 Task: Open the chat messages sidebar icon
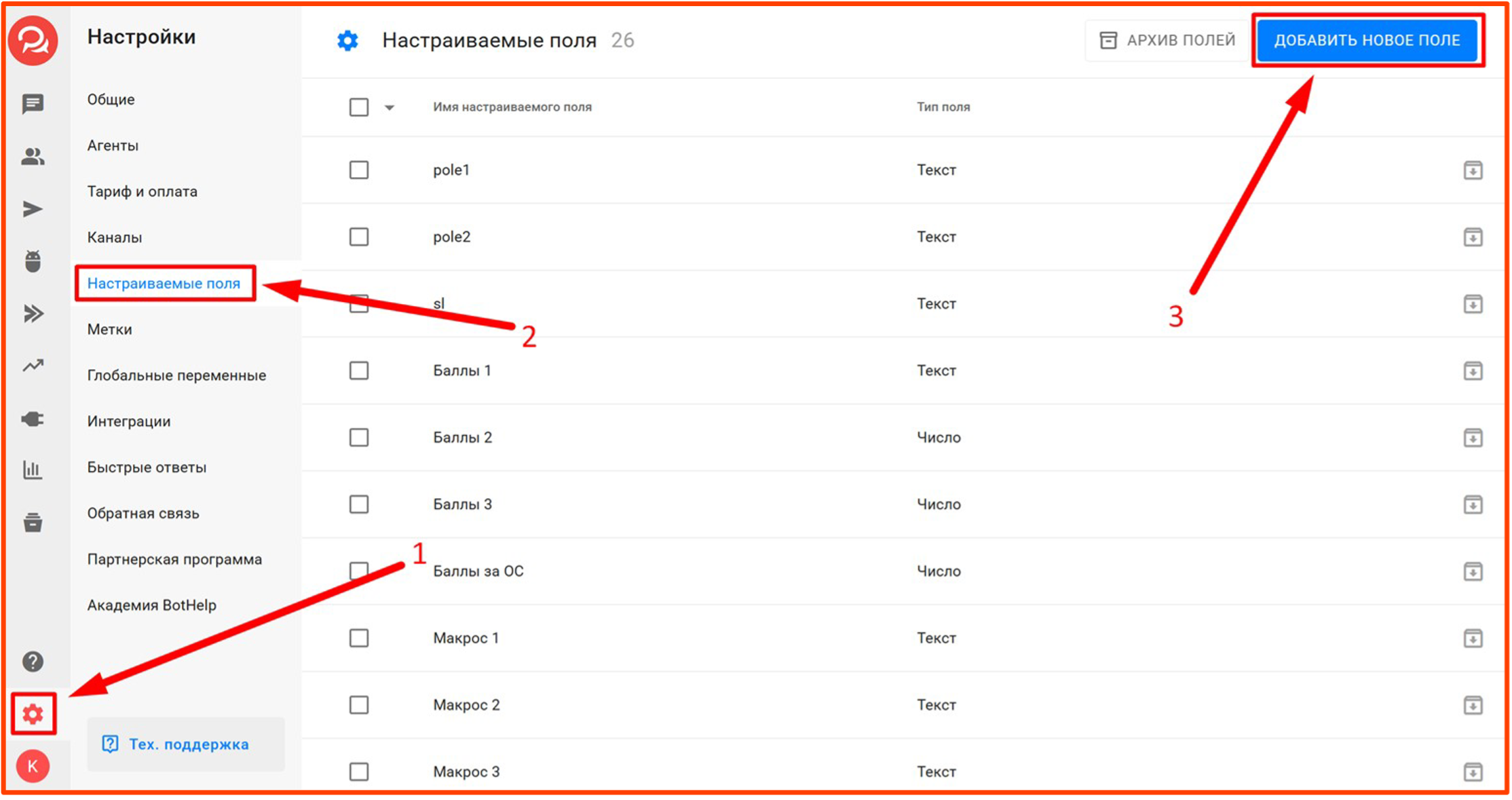(33, 104)
